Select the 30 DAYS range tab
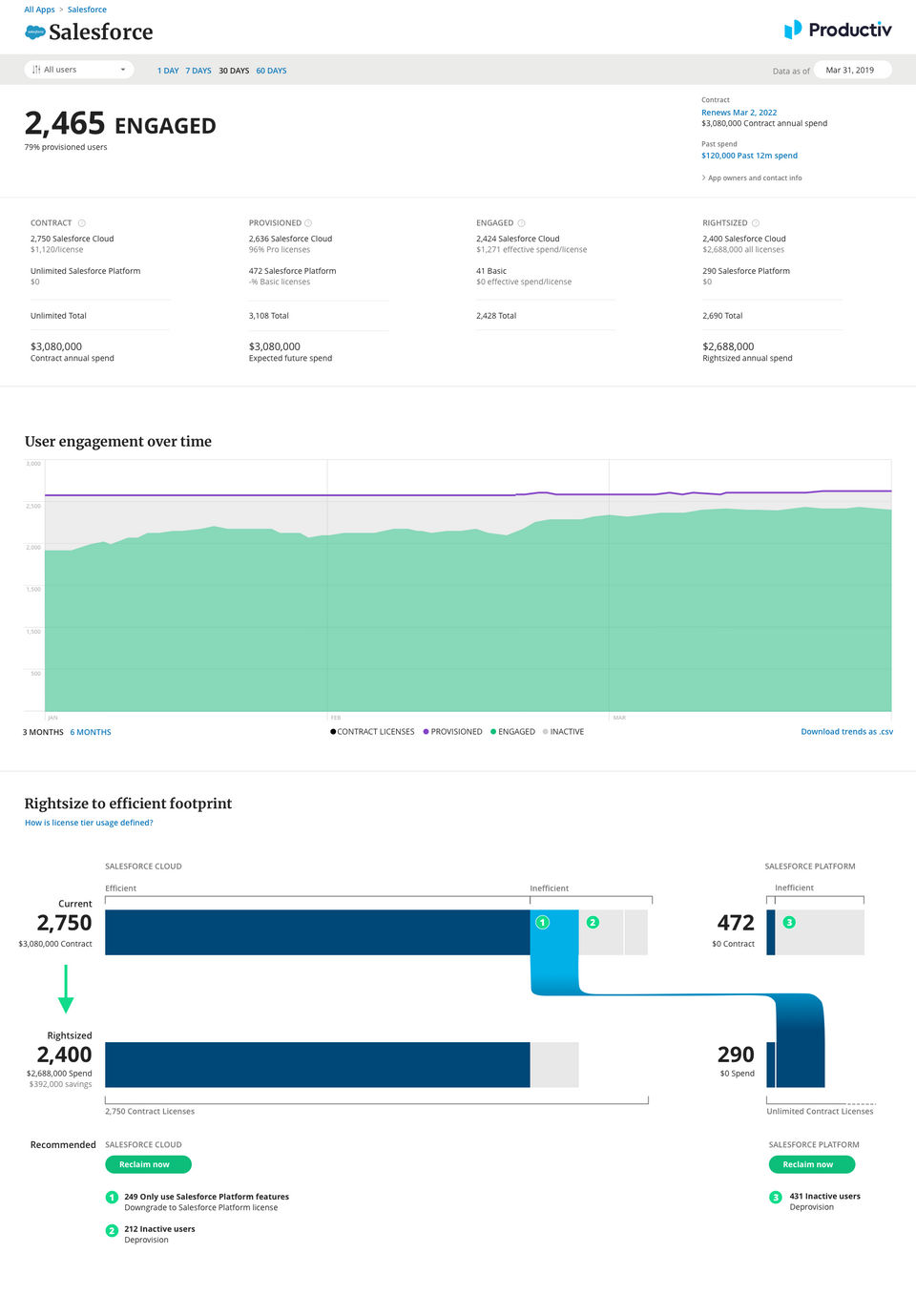 tap(234, 71)
